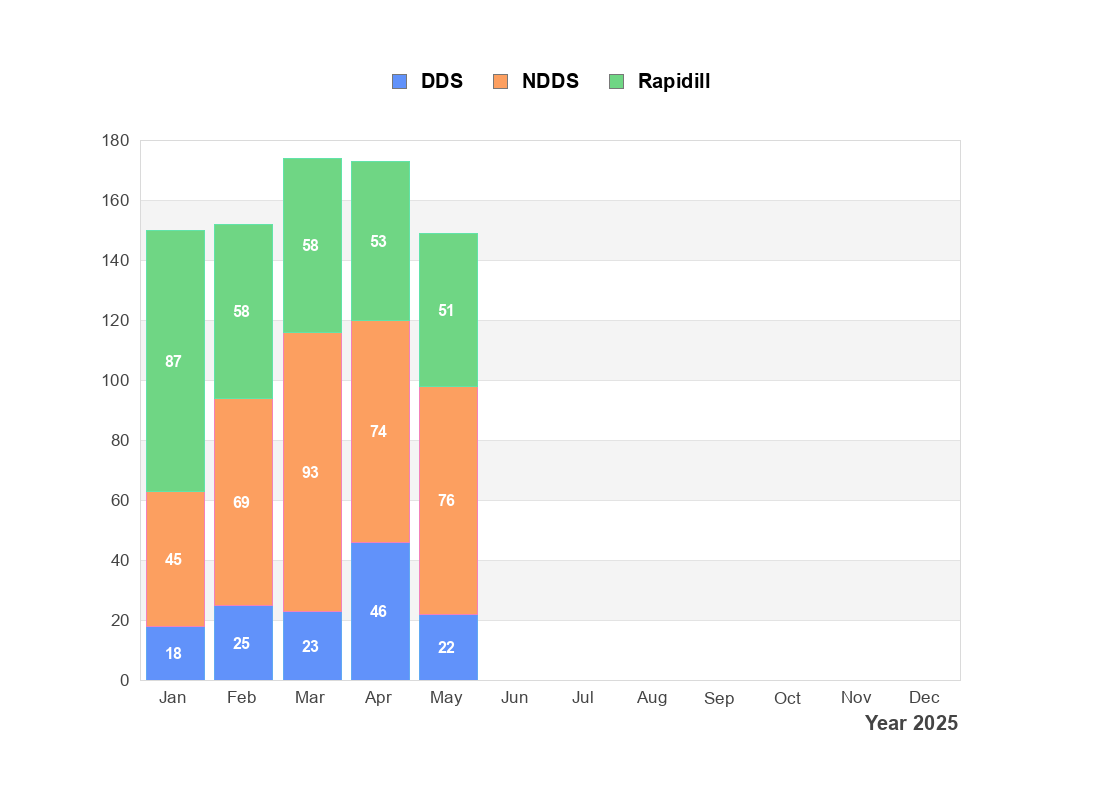Click February's green Rapidill segment valued 58
The image size is (1100, 800).
tap(243, 312)
